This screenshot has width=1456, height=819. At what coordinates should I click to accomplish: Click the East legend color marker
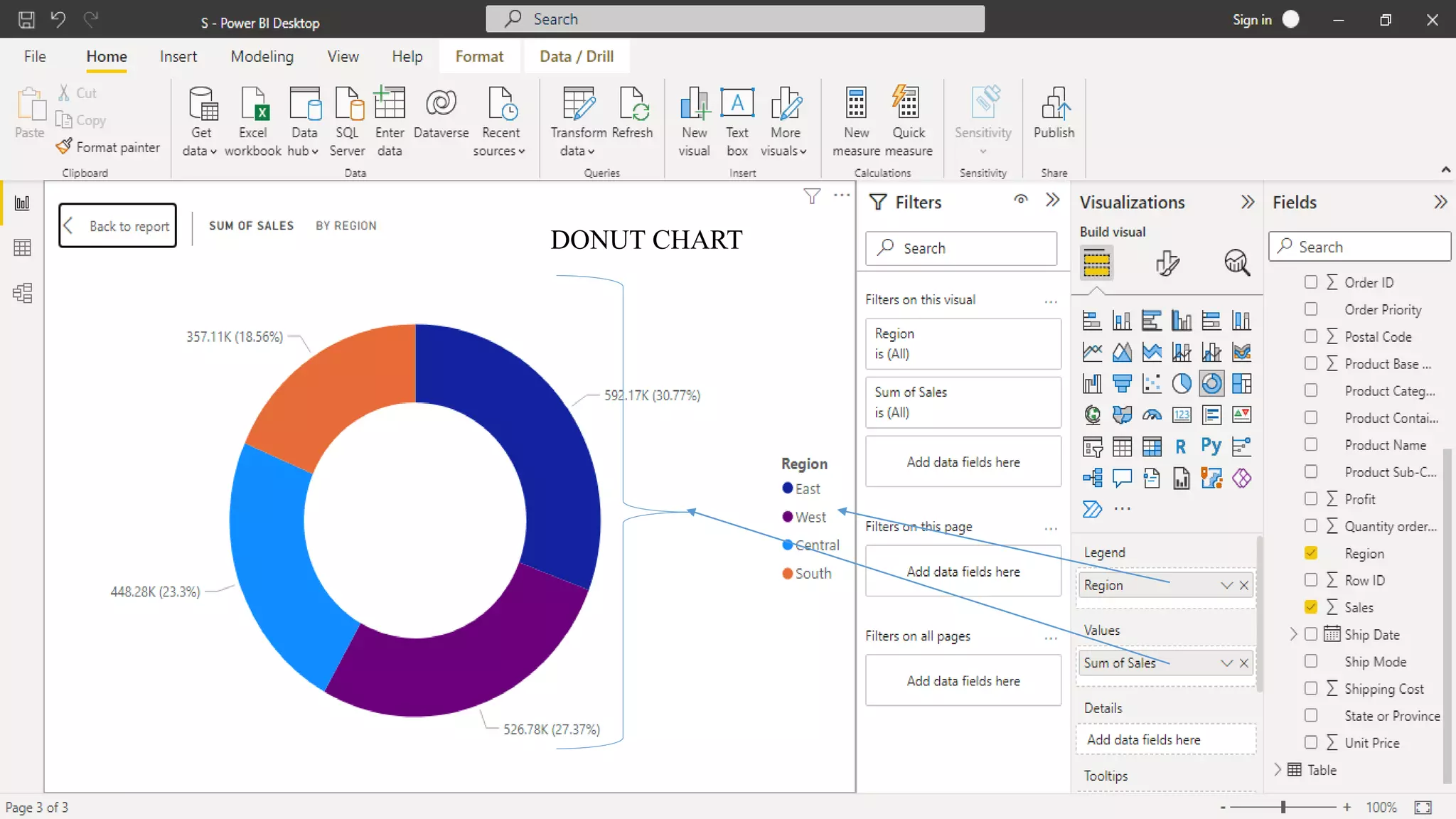click(x=787, y=488)
